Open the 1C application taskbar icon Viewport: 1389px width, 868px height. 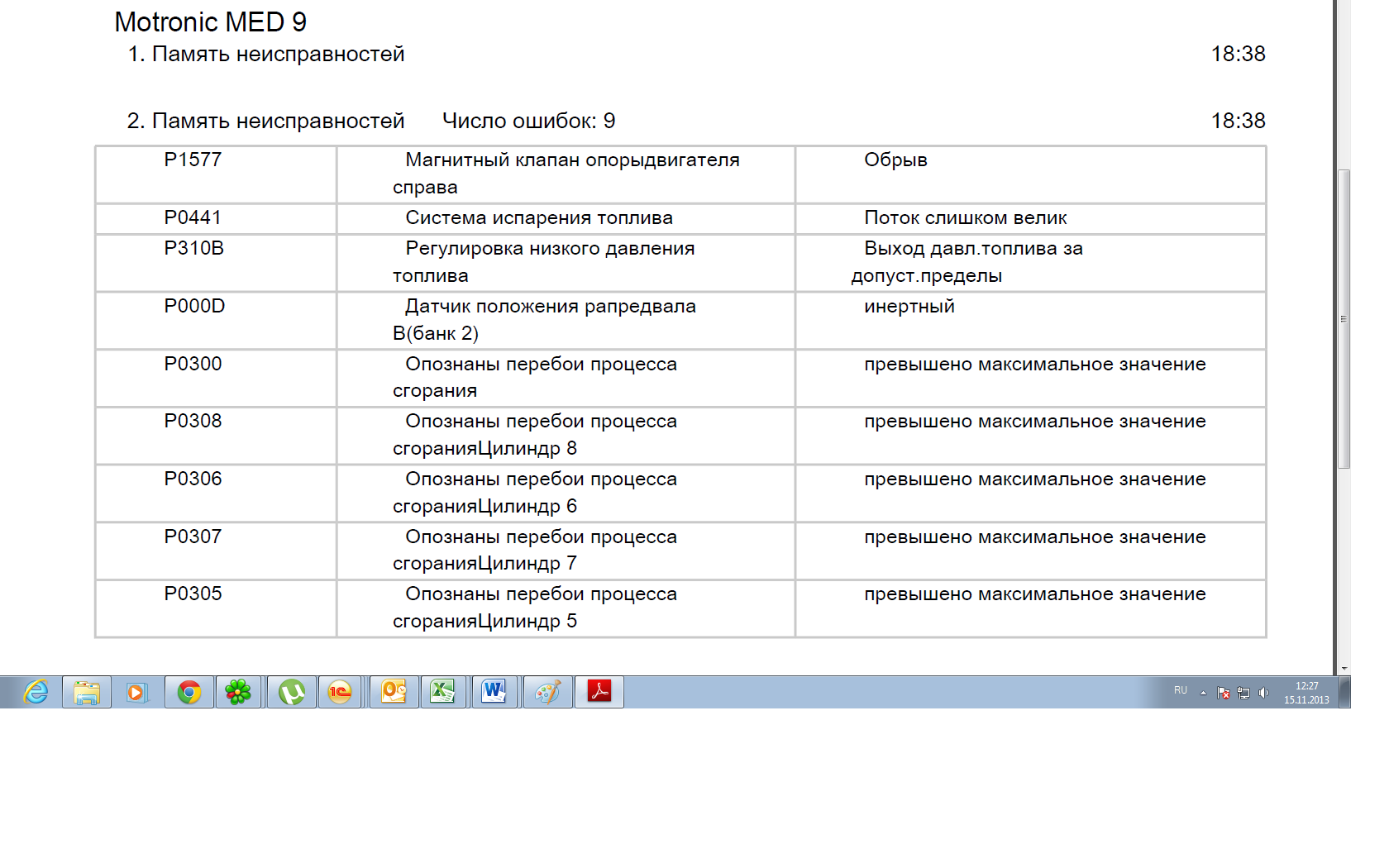341,692
